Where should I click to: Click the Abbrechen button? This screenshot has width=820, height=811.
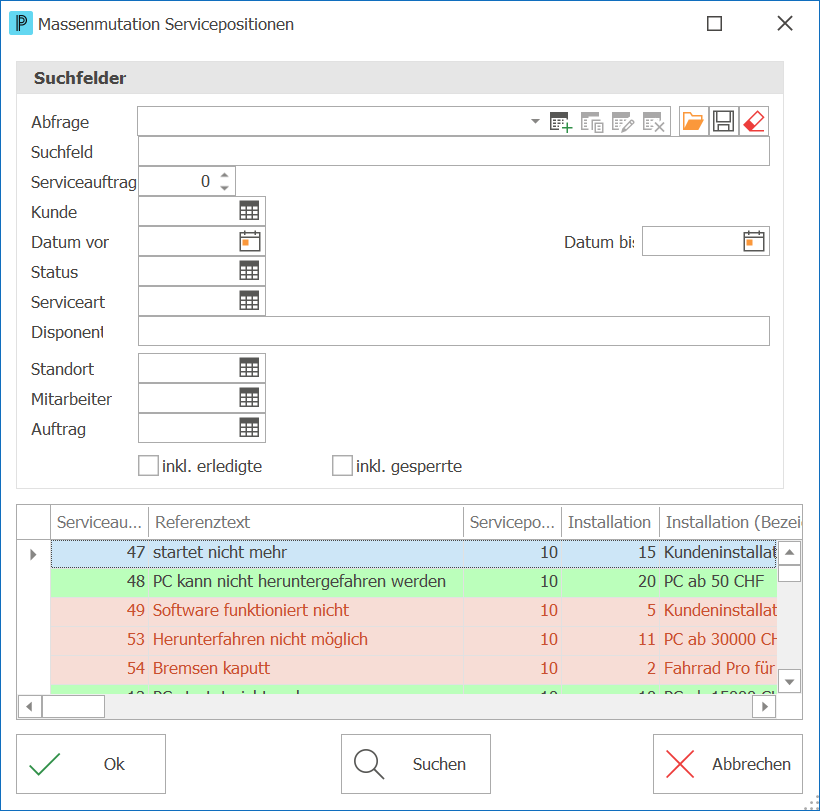727,764
